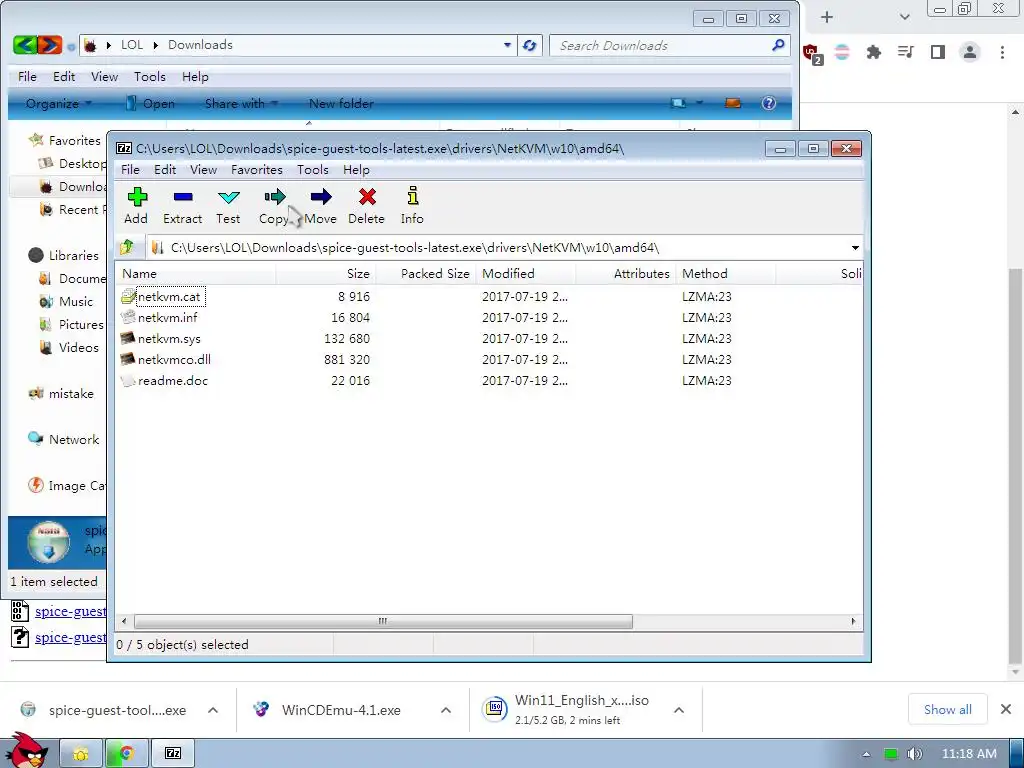1024x768 pixels.
Task: Expand the Explorer address bar dropdown
Action: point(507,45)
